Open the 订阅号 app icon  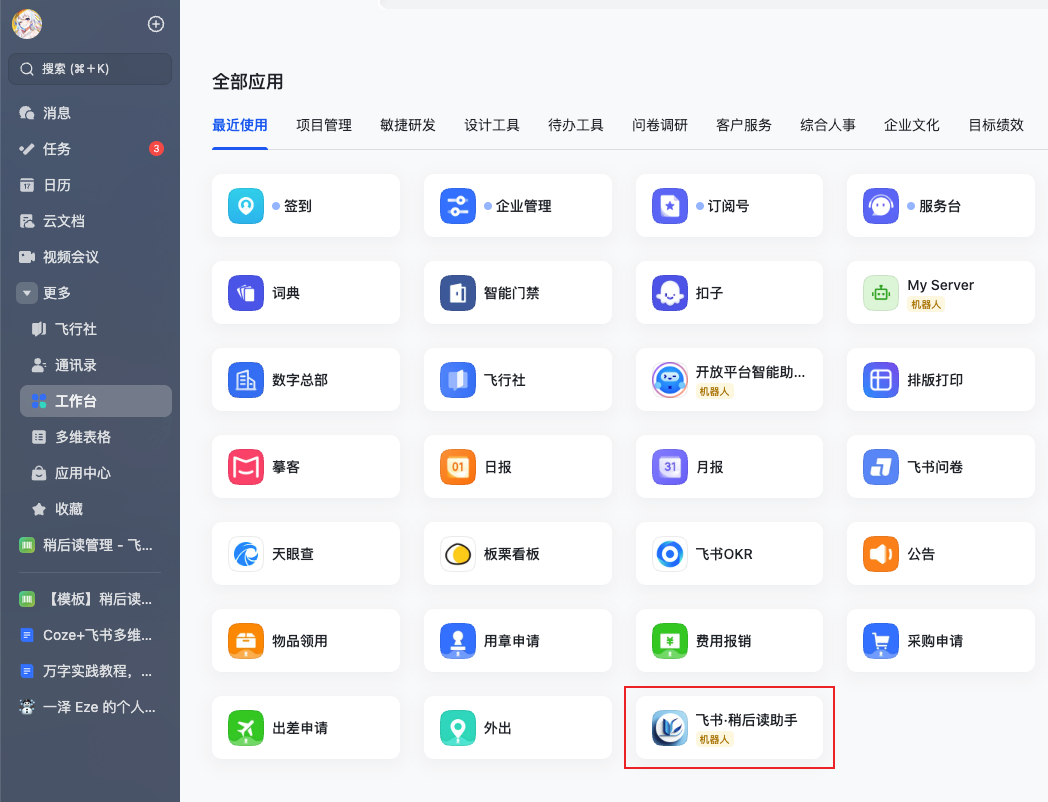coord(669,206)
